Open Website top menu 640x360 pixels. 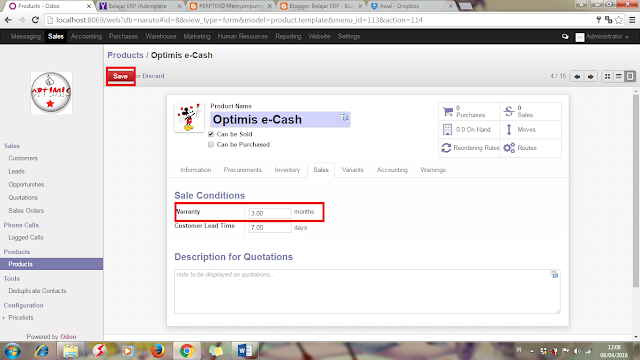coord(319,36)
